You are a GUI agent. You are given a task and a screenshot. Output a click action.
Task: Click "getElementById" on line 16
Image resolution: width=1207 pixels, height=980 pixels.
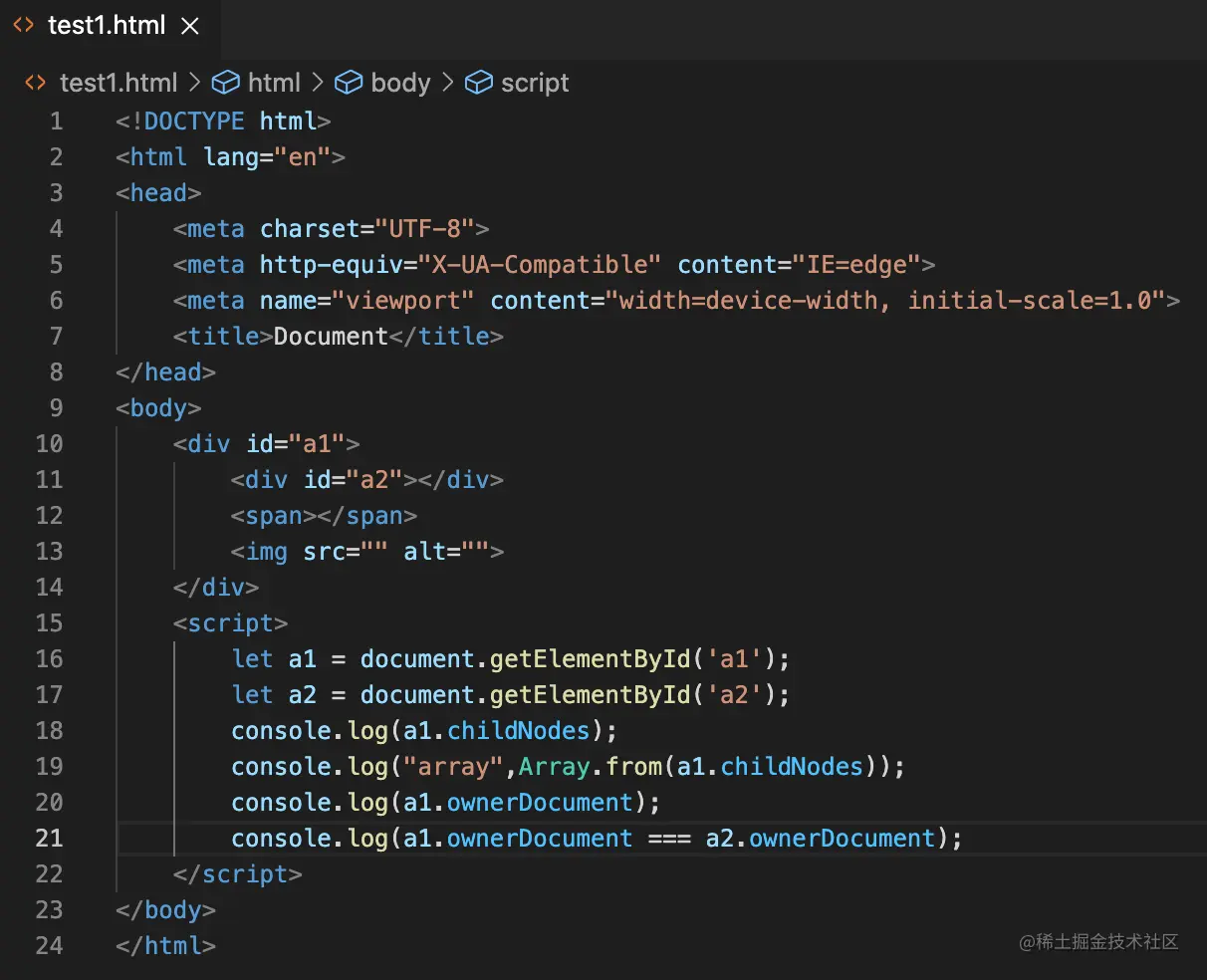pyautogui.click(x=590, y=659)
